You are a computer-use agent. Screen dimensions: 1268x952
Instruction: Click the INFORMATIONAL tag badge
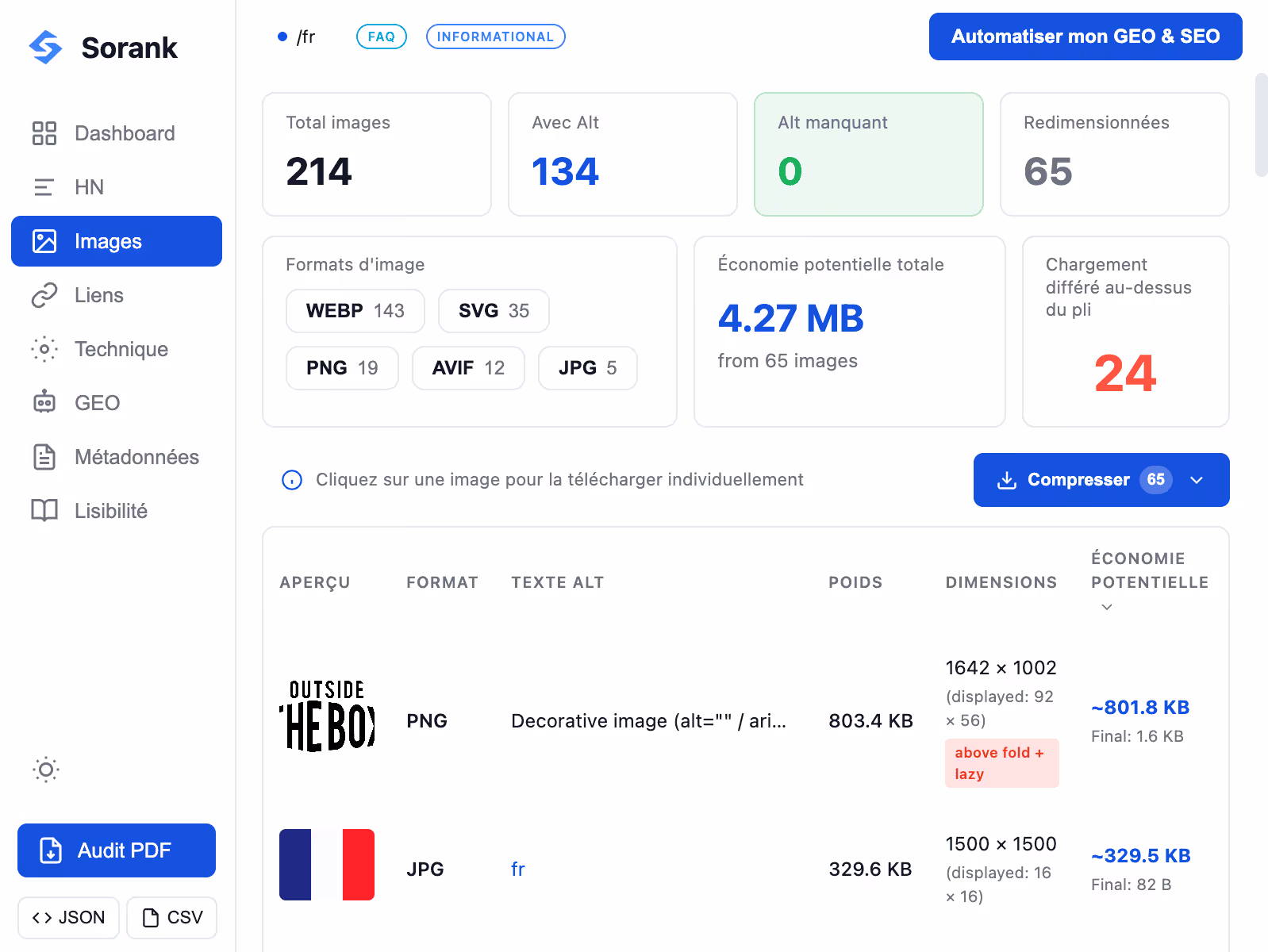[496, 36]
